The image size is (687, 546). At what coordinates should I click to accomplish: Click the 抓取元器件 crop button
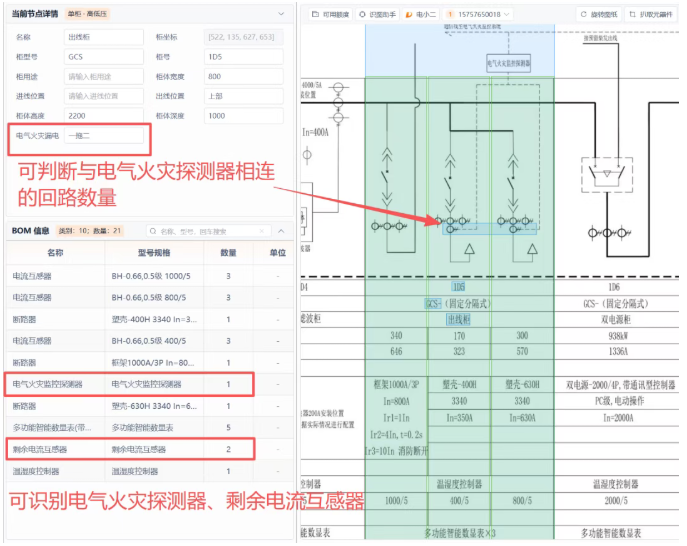click(651, 14)
